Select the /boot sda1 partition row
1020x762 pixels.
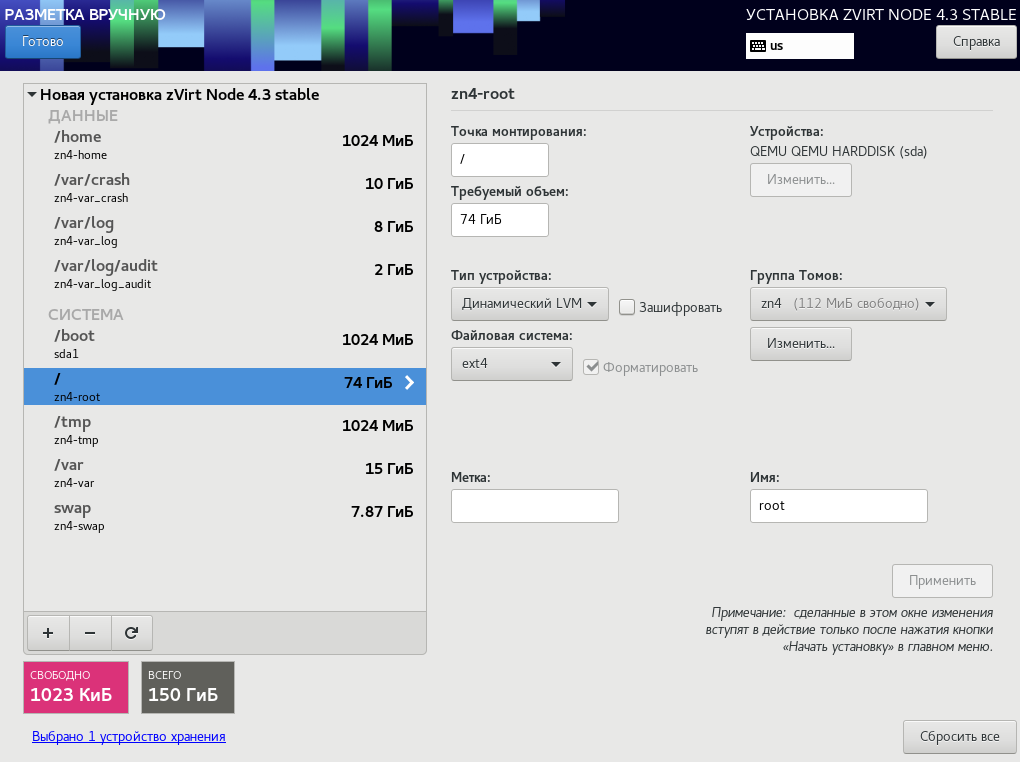click(225, 344)
